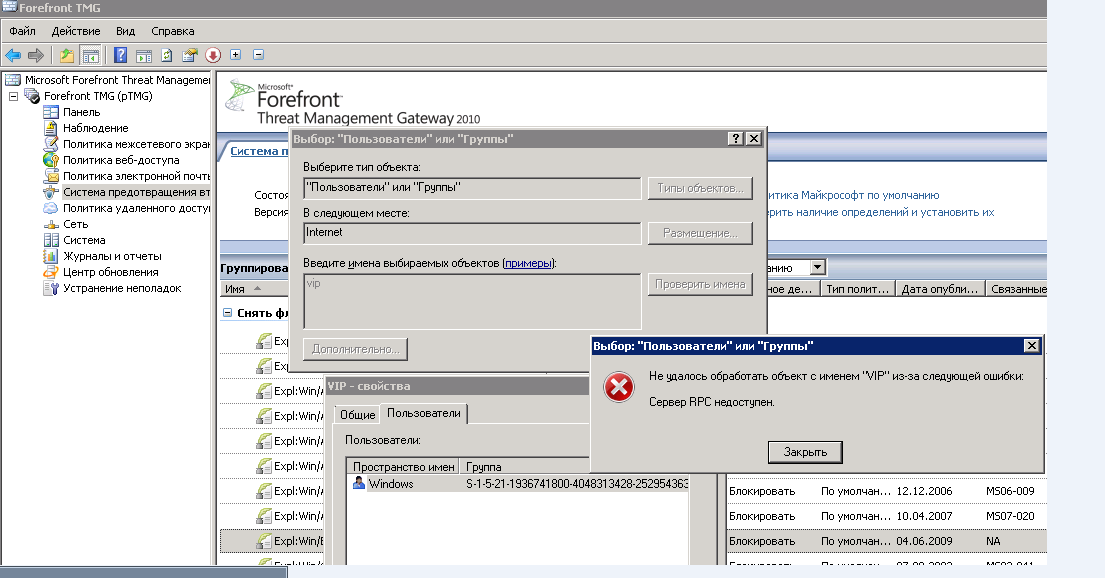Switch to Общие tab in VIP properties
The image size is (1105, 578).
[357, 414]
